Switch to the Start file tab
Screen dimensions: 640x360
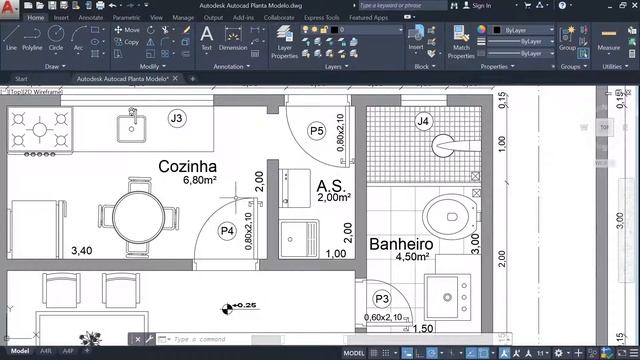(21, 79)
